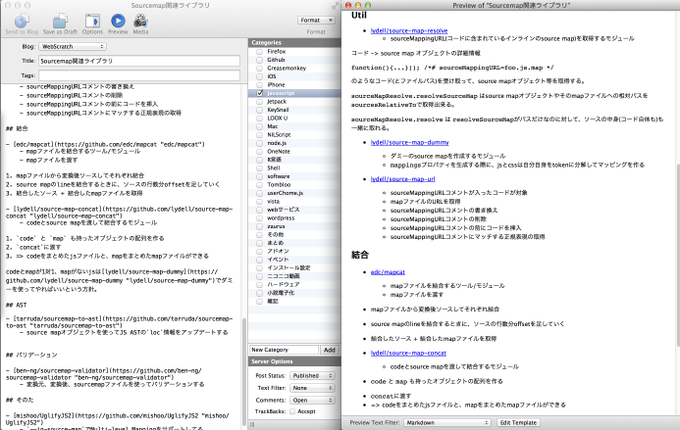Check the NILScript category
This screenshot has height=430, width=680.
click(x=259, y=135)
